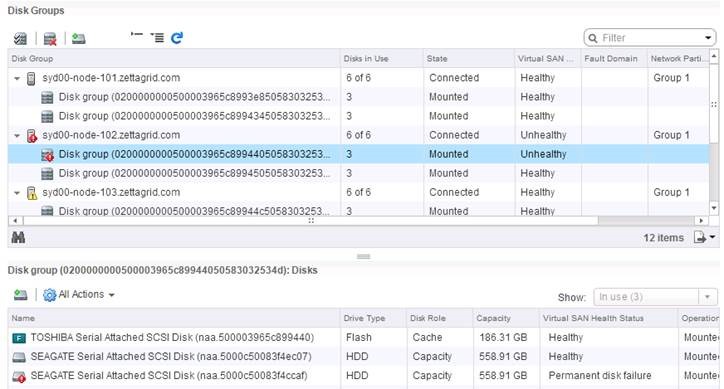Select host syd00-node-103.zettagrid.com

tap(111, 193)
